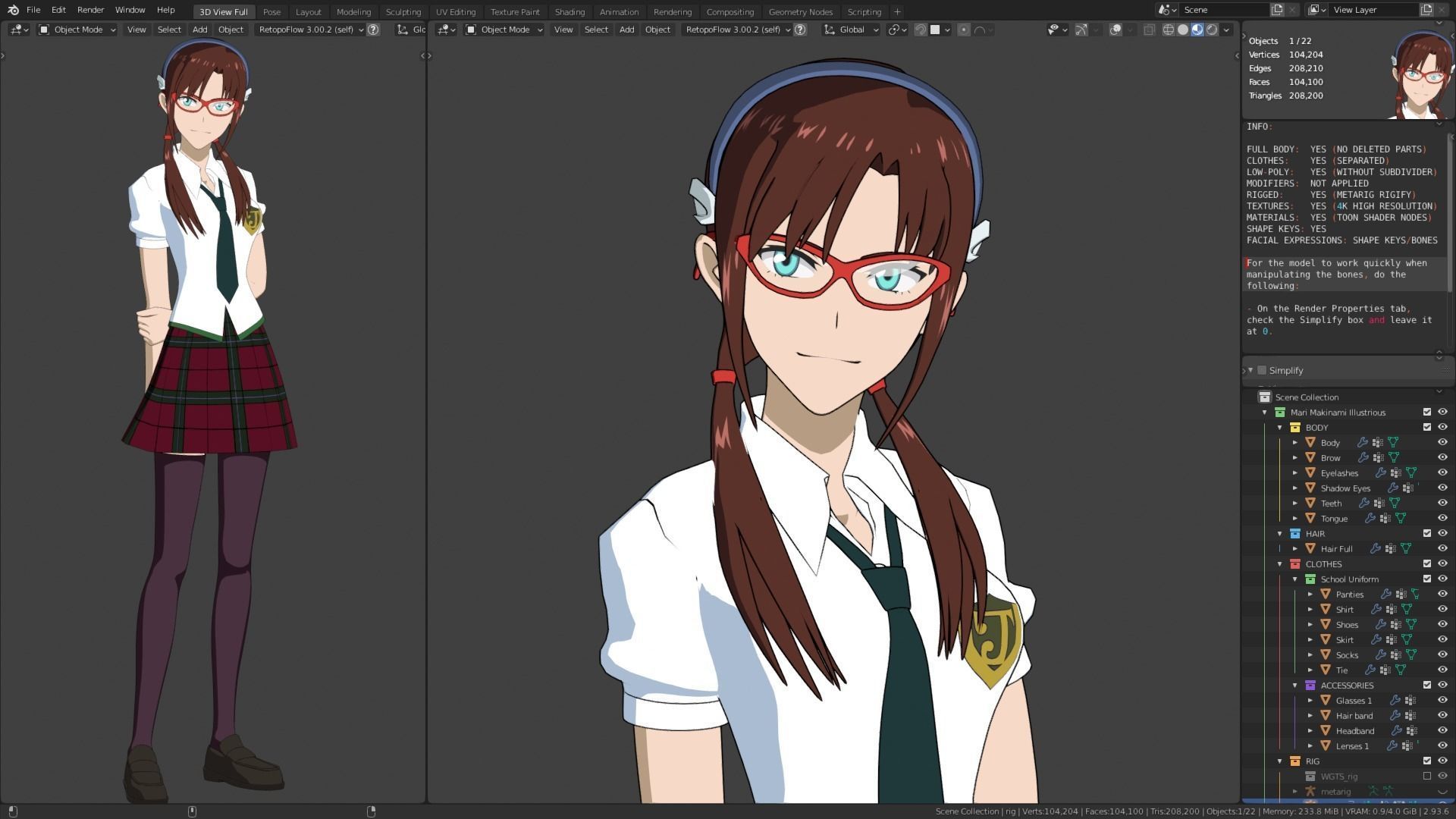
Task: Open the left viewport editor type icon
Action: pyautogui.click(x=19, y=30)
